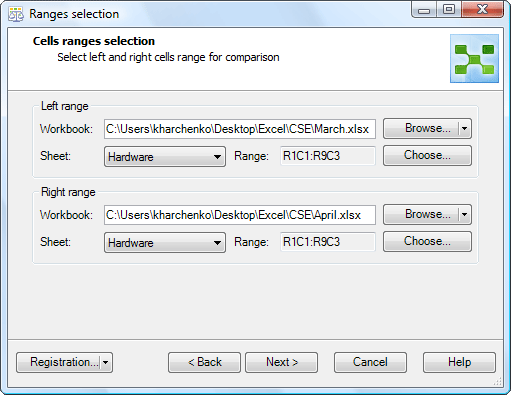The width and height of the screenshot is (511, 395).
Task: Click the scales app icon in title bar
Action: (x=16, y=14)
